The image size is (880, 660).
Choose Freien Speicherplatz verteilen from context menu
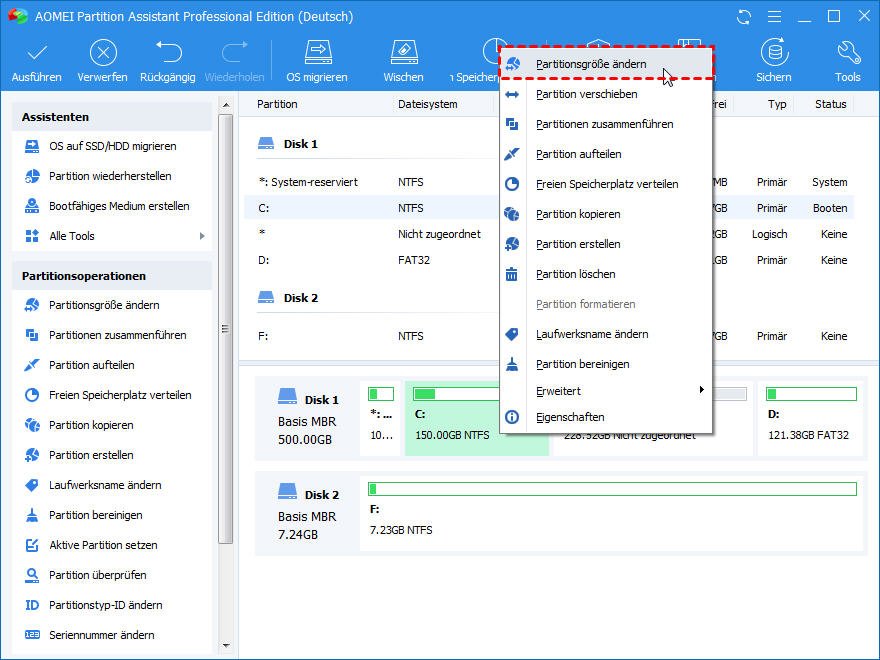[606, 184]
